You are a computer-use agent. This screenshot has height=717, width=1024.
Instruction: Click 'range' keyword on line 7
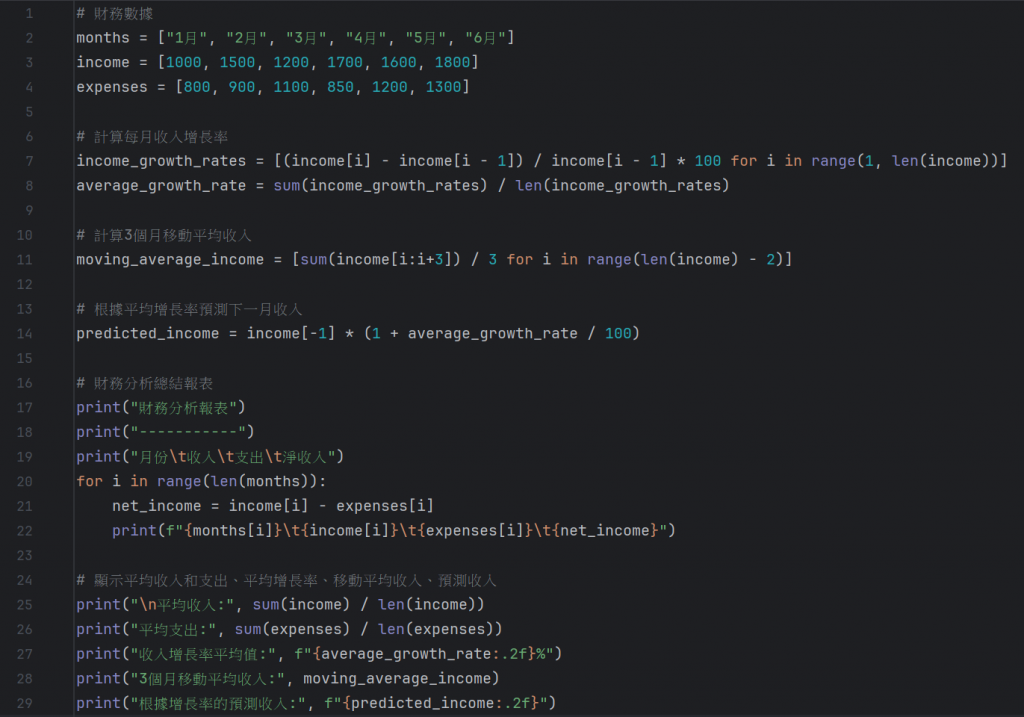pos(833,161)
